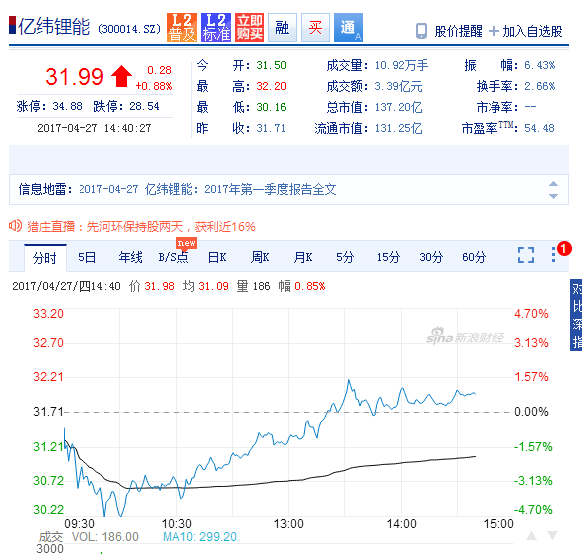Screen dimensions: 582x554
Task: Click the L2 普及 orange badge icon
Action: [182, 27]
